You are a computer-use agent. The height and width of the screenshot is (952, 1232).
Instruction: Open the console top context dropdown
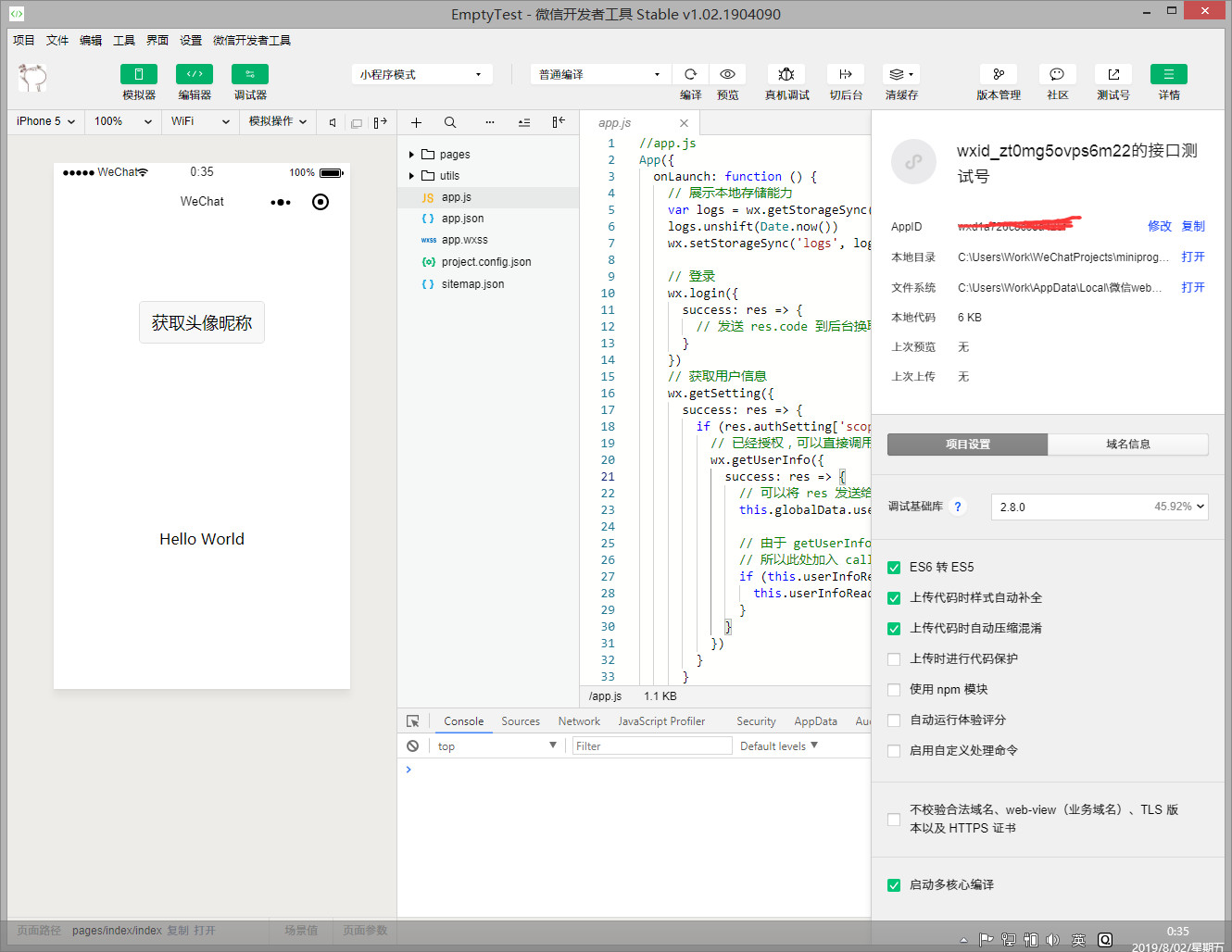click(497, 745)
